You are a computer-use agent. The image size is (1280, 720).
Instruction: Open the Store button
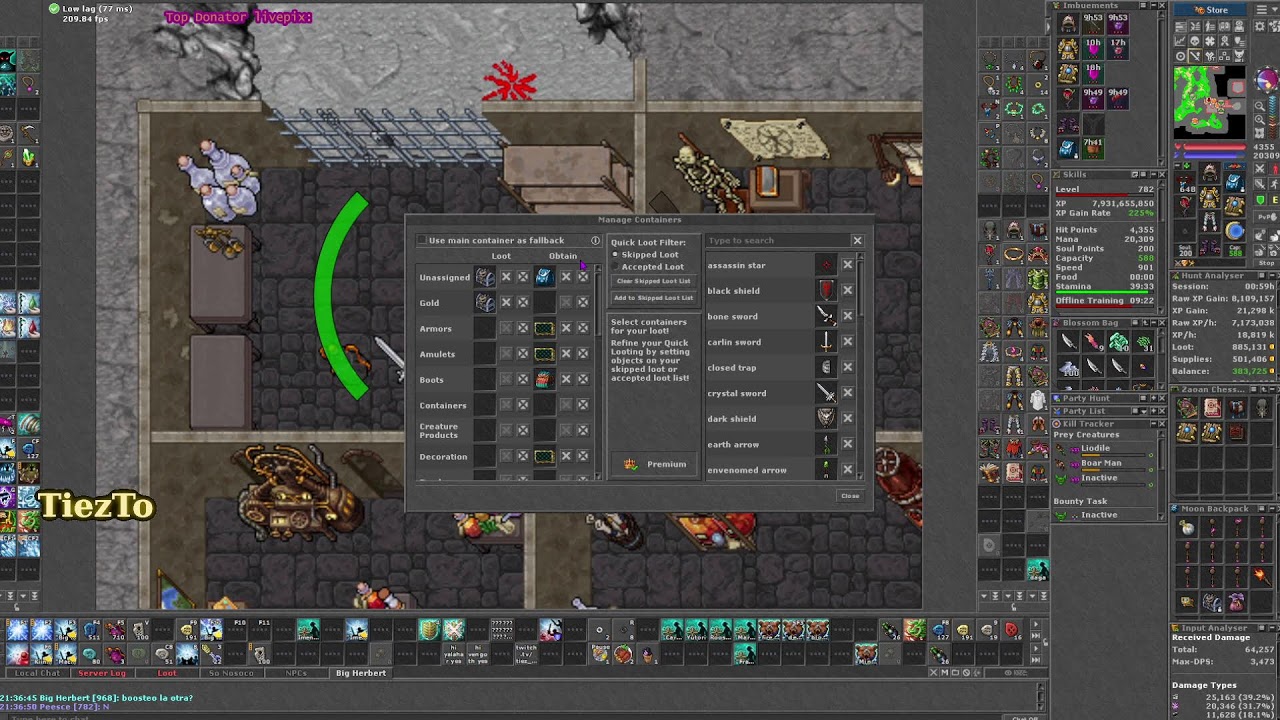click(1210, 10)
